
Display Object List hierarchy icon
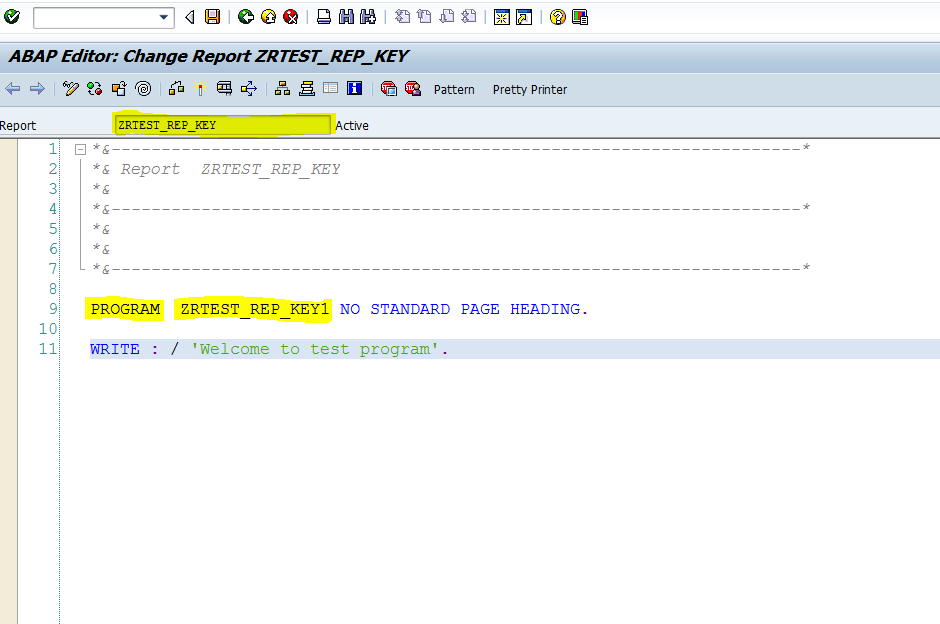coord(282,89)
